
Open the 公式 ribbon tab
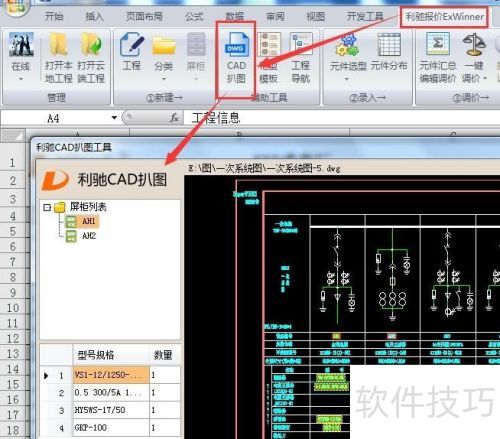tap(194, 16)
